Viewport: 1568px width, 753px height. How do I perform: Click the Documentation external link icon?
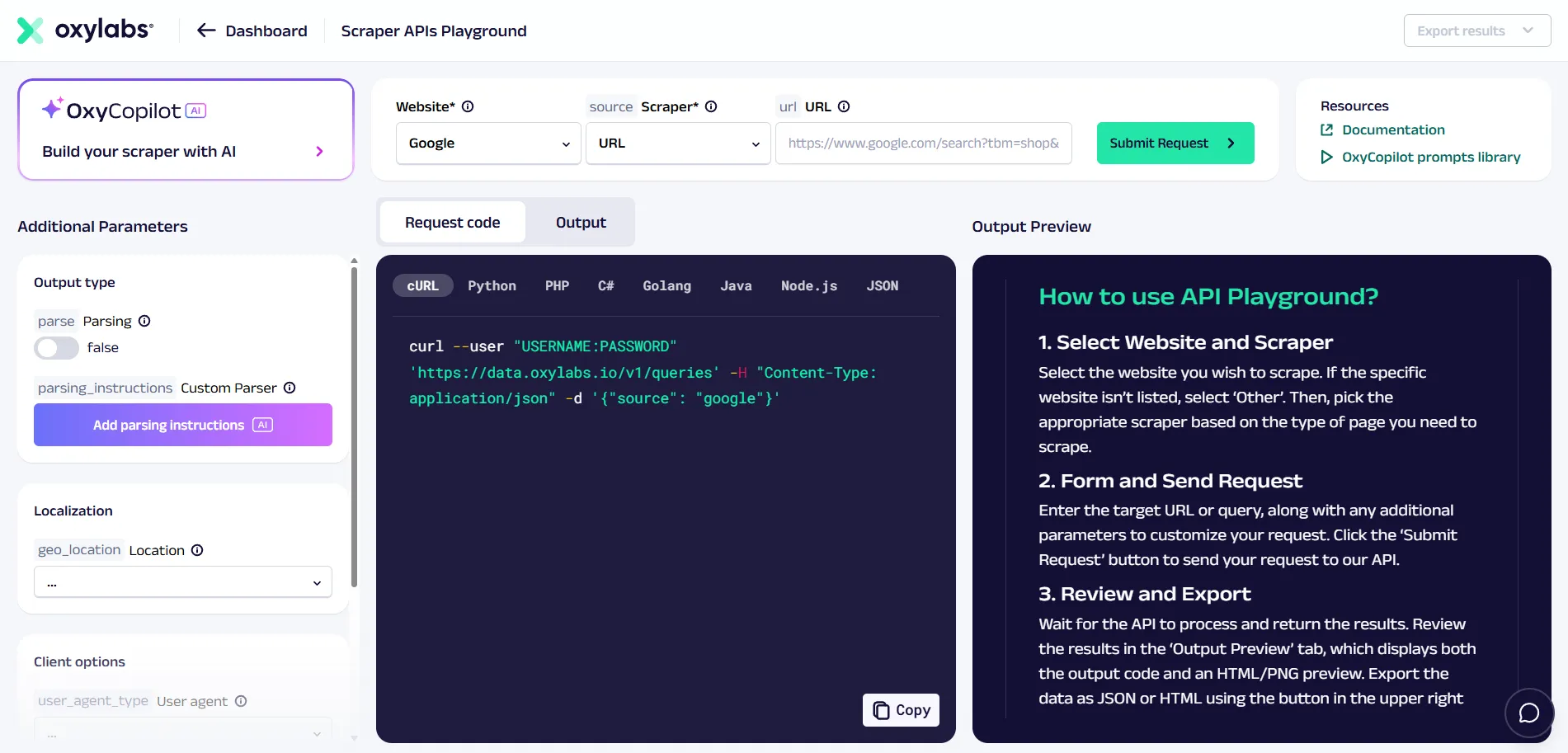click(x=1326, y=129)
